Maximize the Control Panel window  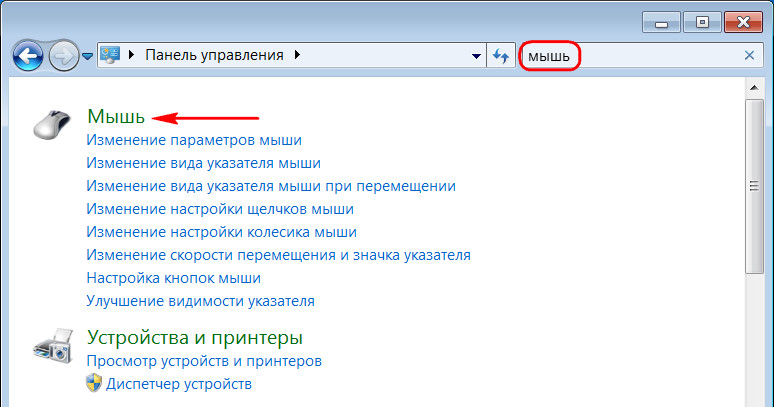click(702, 23)
